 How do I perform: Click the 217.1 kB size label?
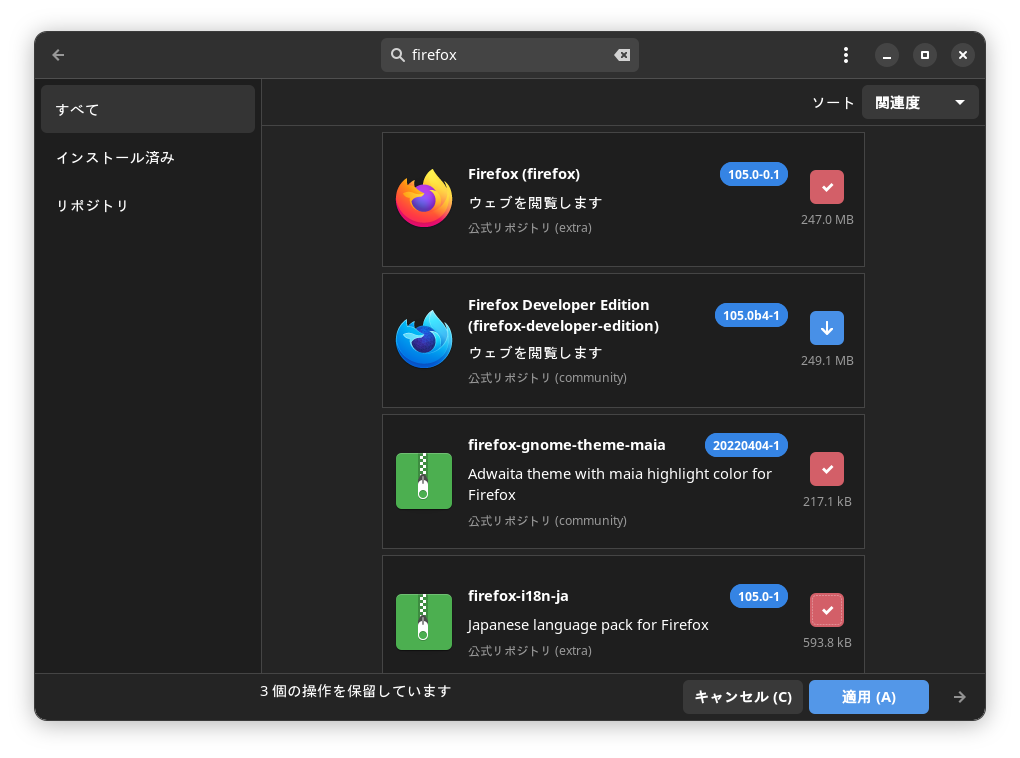pos(827,502)
